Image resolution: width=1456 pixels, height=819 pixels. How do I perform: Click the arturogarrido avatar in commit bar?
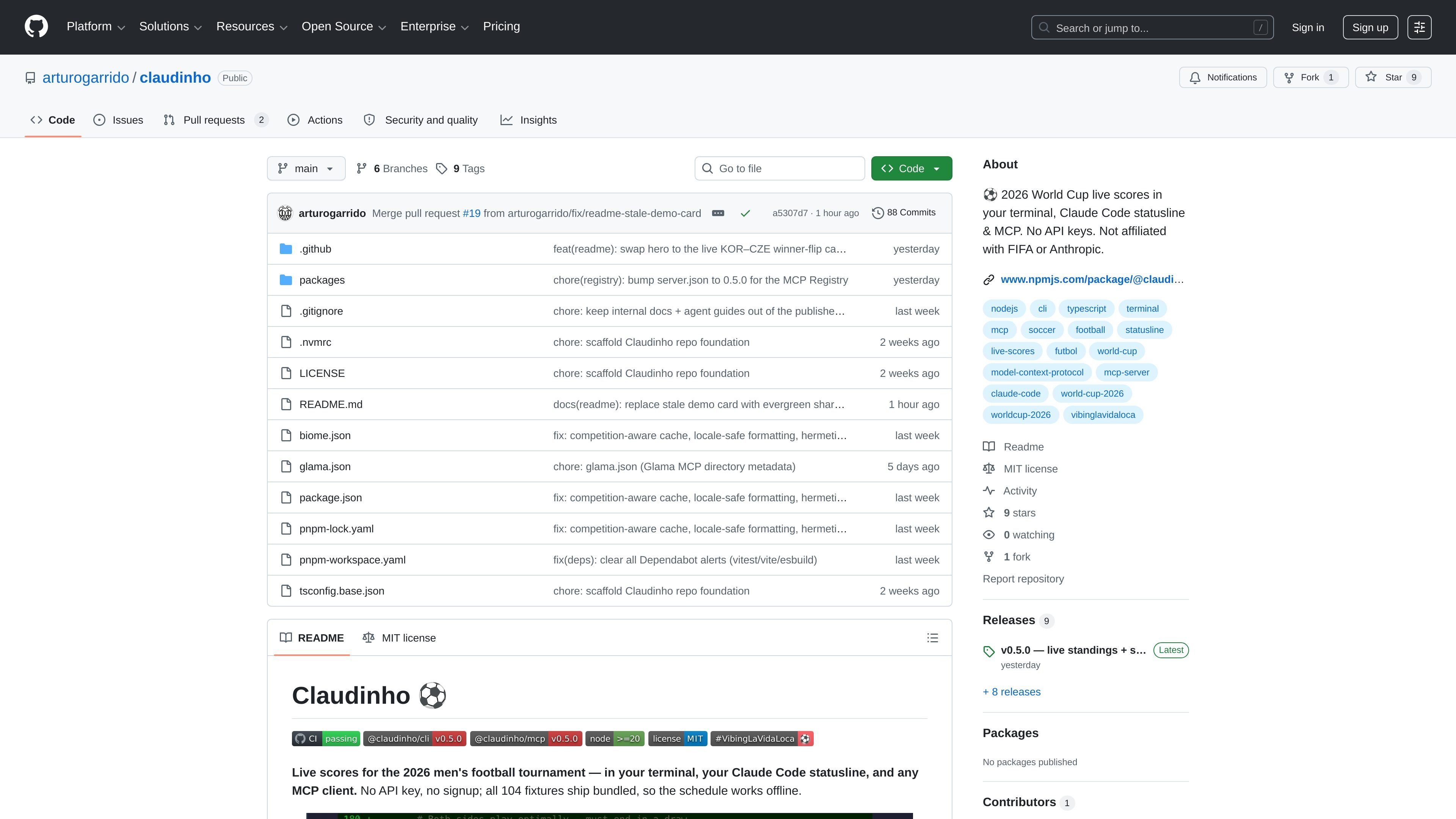[285, 213]
